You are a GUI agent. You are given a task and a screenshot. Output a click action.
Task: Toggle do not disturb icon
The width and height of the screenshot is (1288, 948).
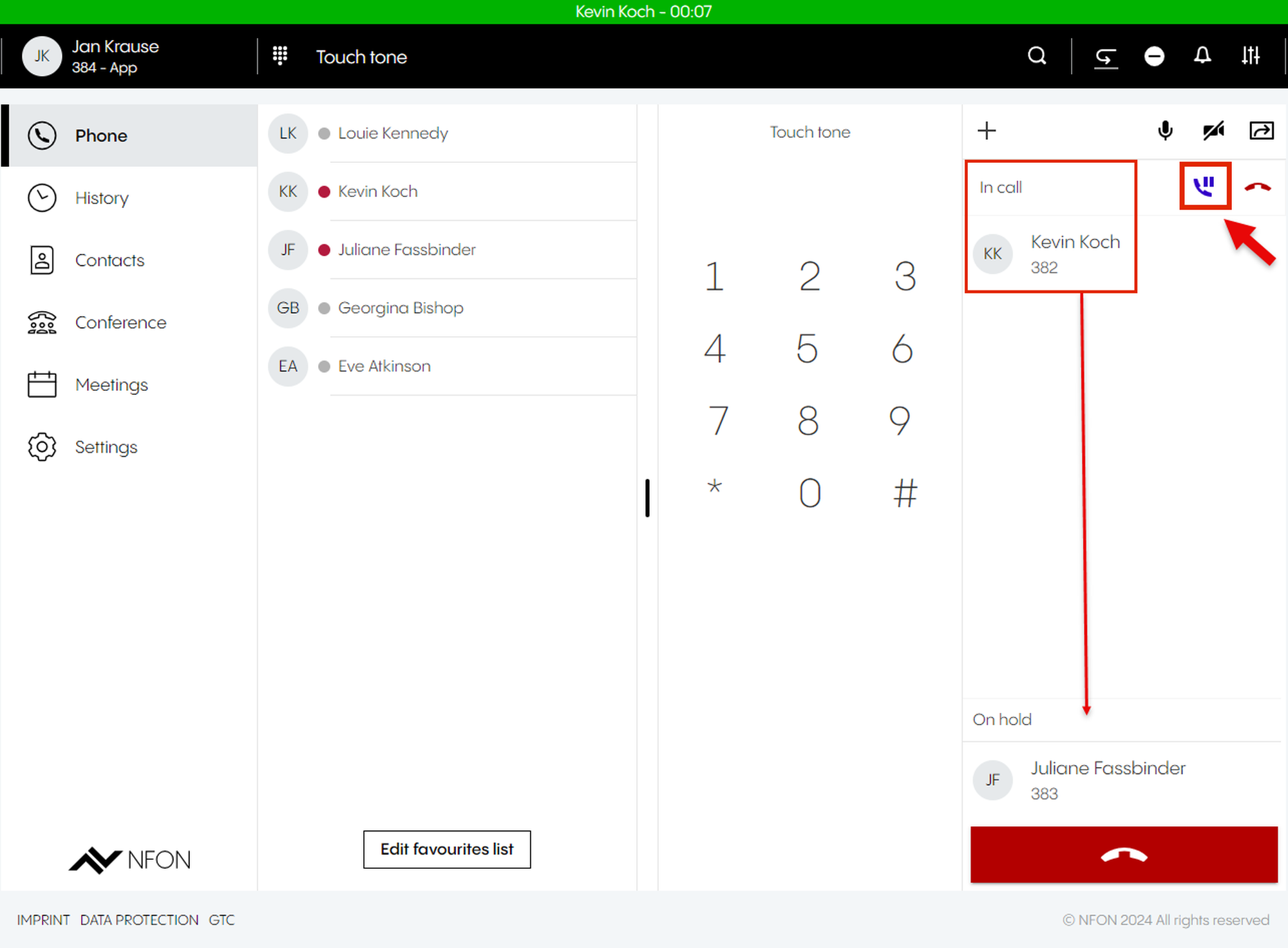point(1154,57)
